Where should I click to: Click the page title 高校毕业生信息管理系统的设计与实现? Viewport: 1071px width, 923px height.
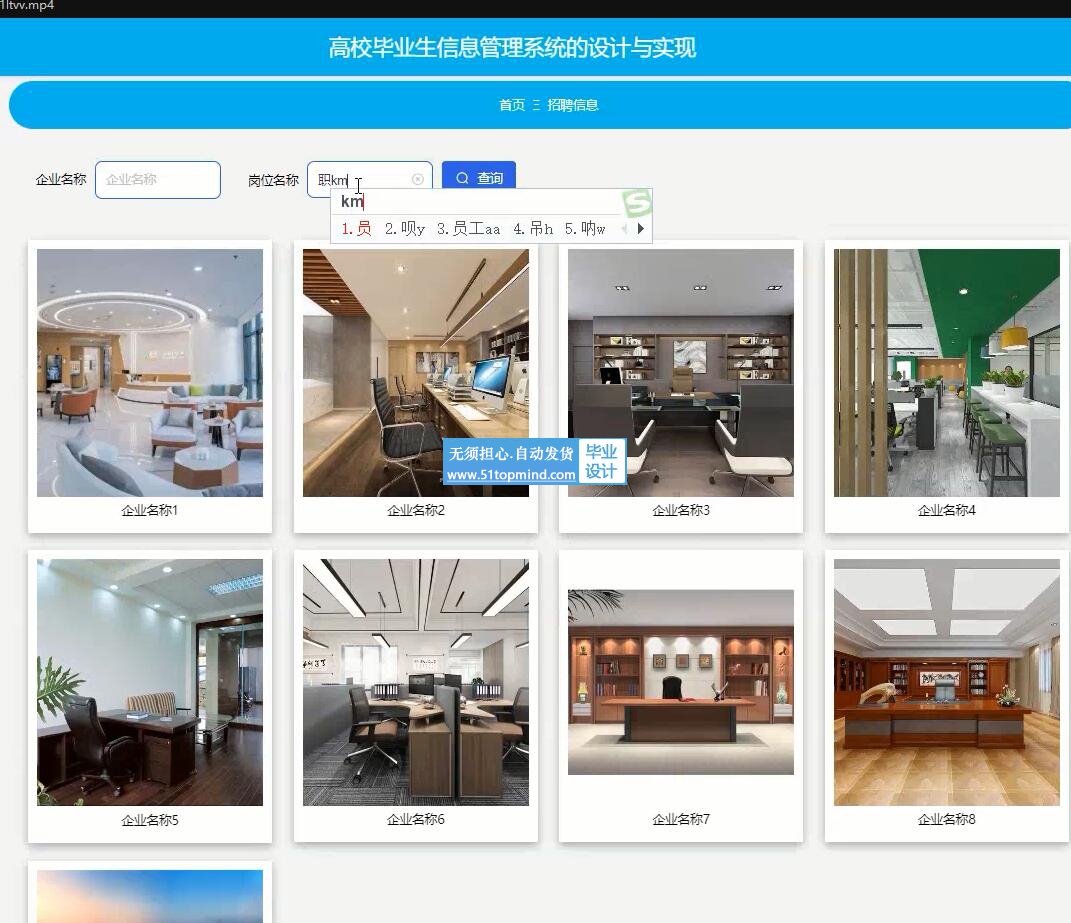512,48
